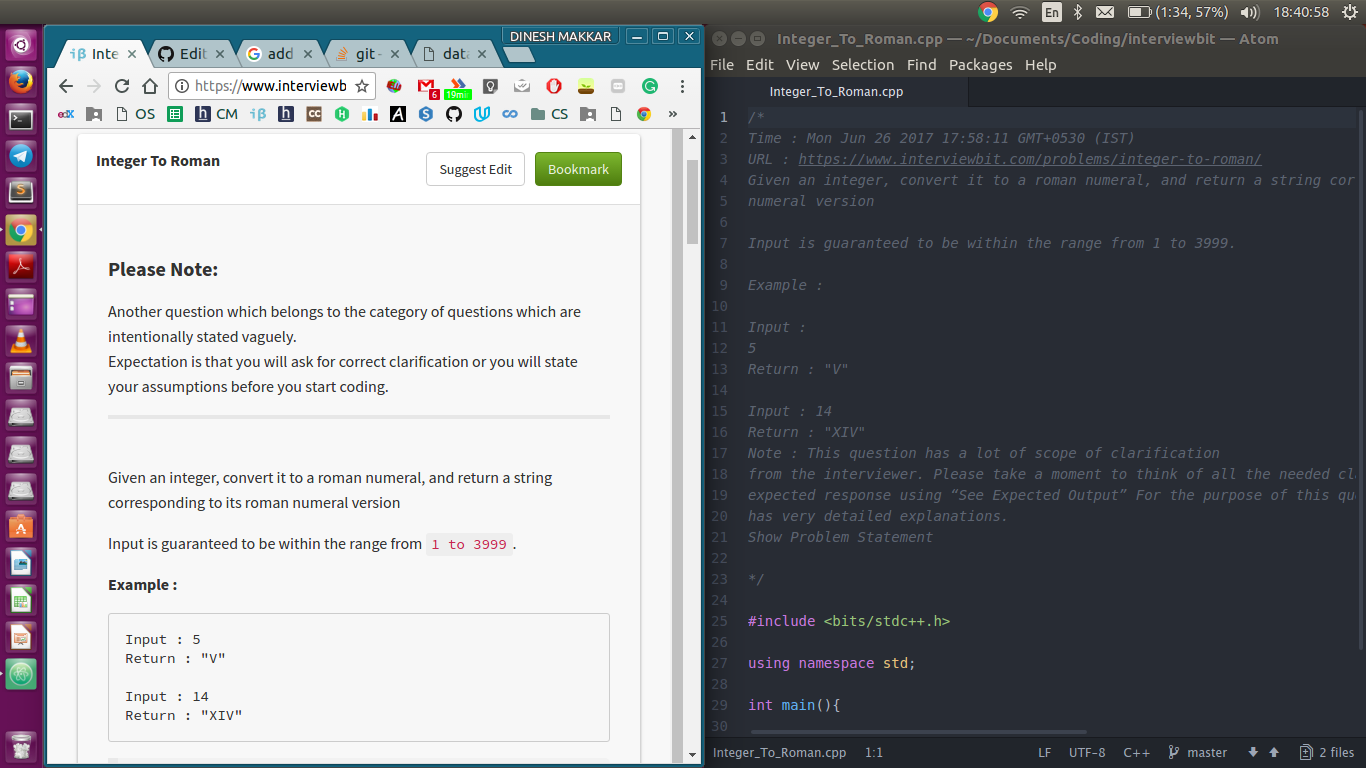Image resolution: width=1366 pixels, height=768 pixels.
Task: Open the HackerEarth green hexagon bookmark
Action: point(342,114)
